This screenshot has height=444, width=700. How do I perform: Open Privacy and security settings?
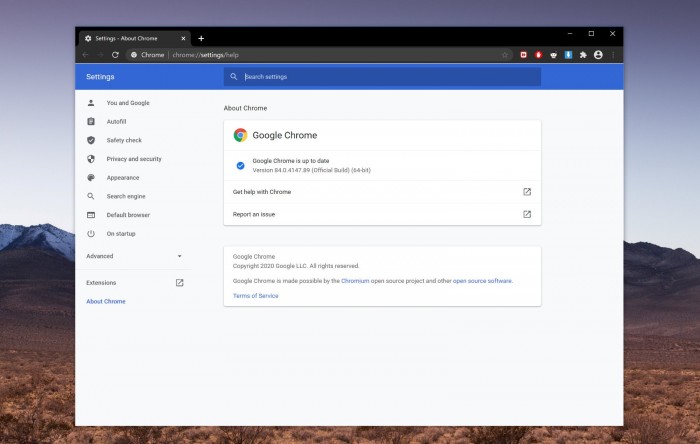click(x=134, y=159)
